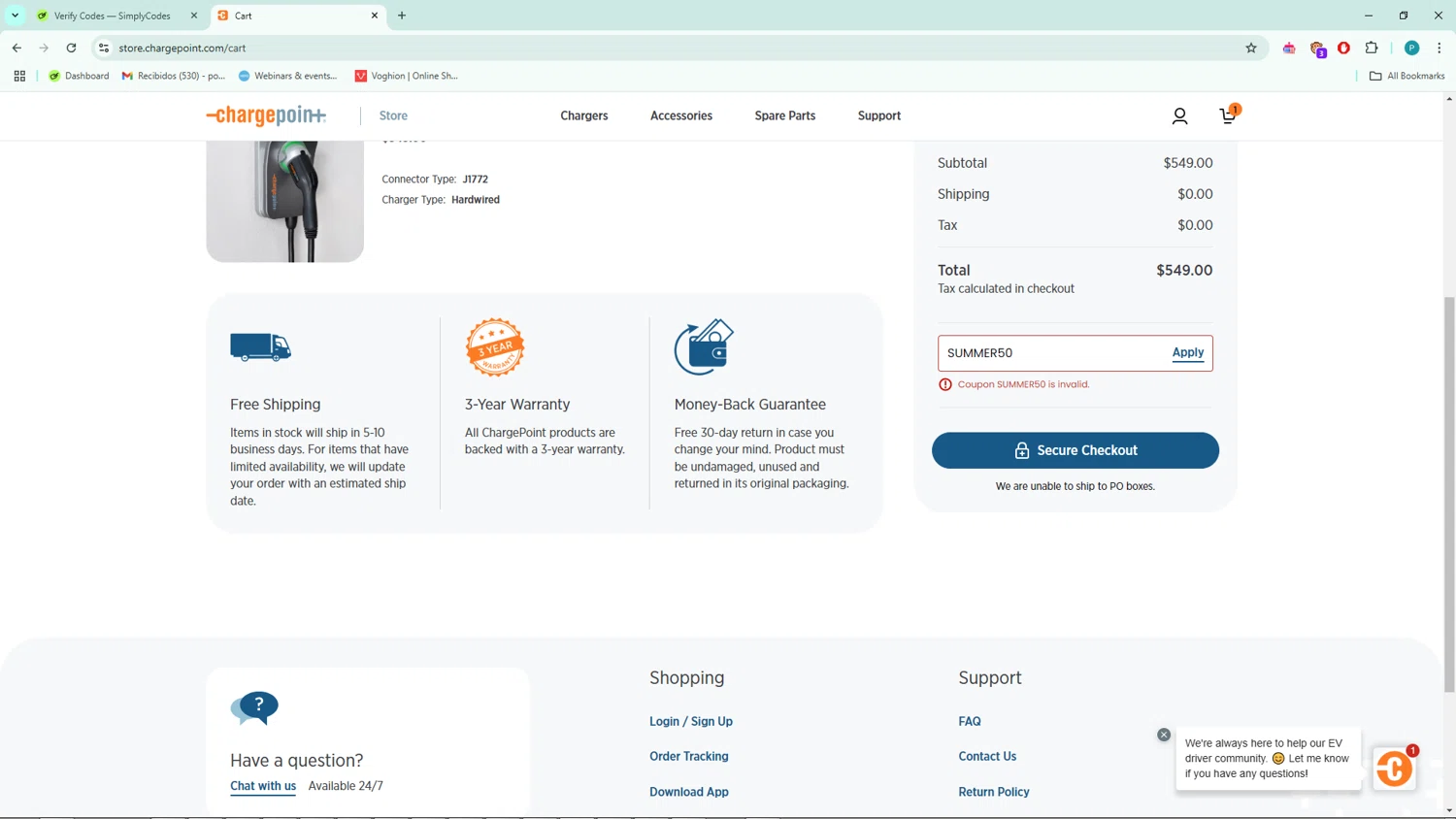Open the Accessories menu
Screen dimensions: 1456x819
681,115
